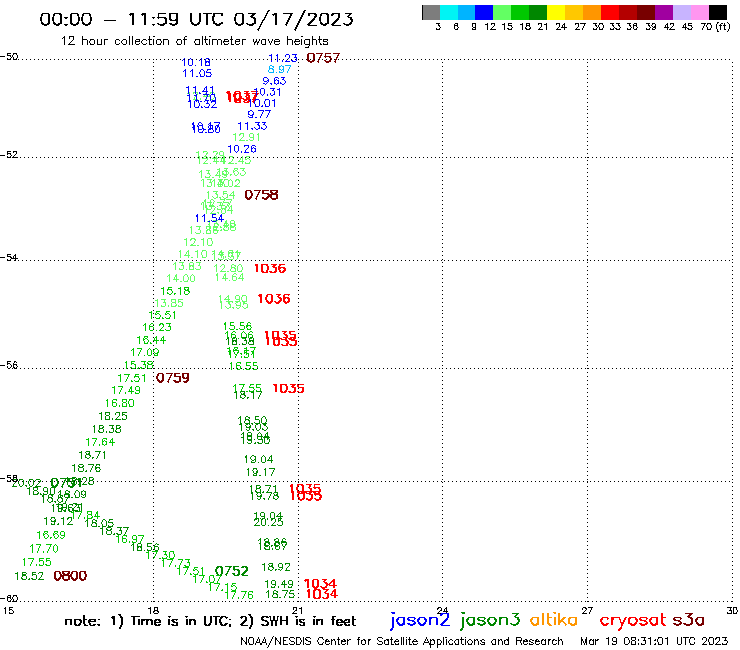Select the '0759' pass time label
Image resolution: width=740 pixels, height=650 pixels.
[173, 378]
